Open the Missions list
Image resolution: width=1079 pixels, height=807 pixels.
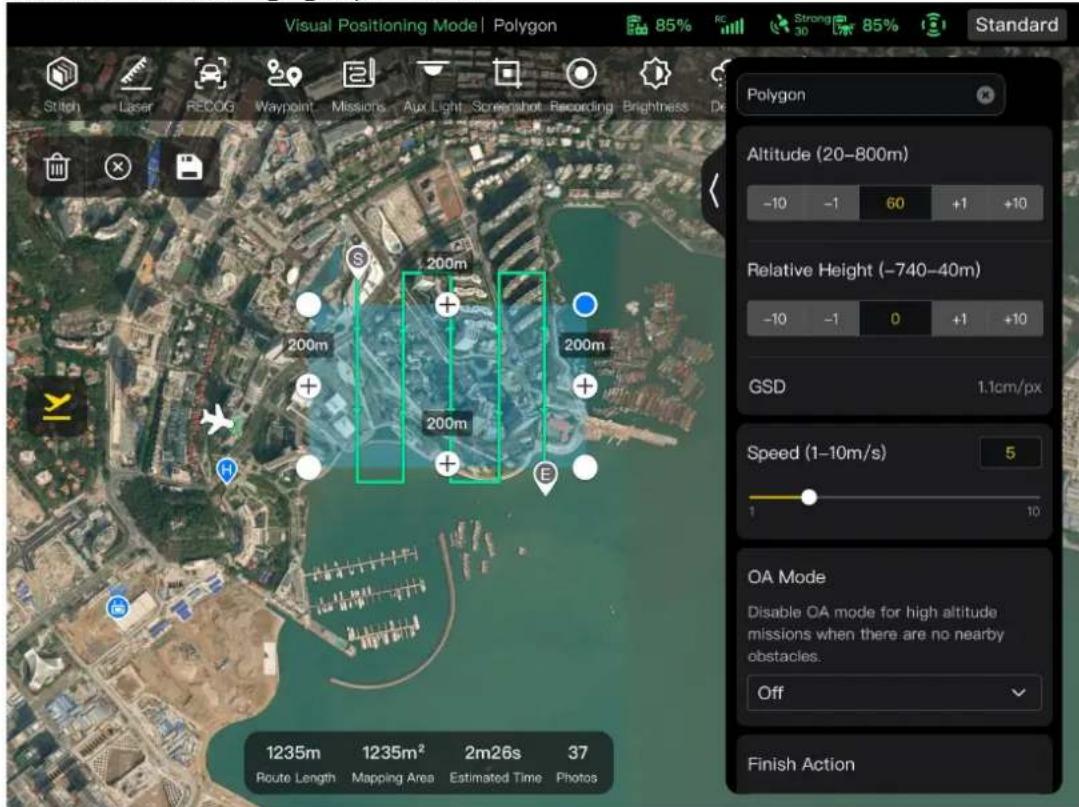(358, 84)
